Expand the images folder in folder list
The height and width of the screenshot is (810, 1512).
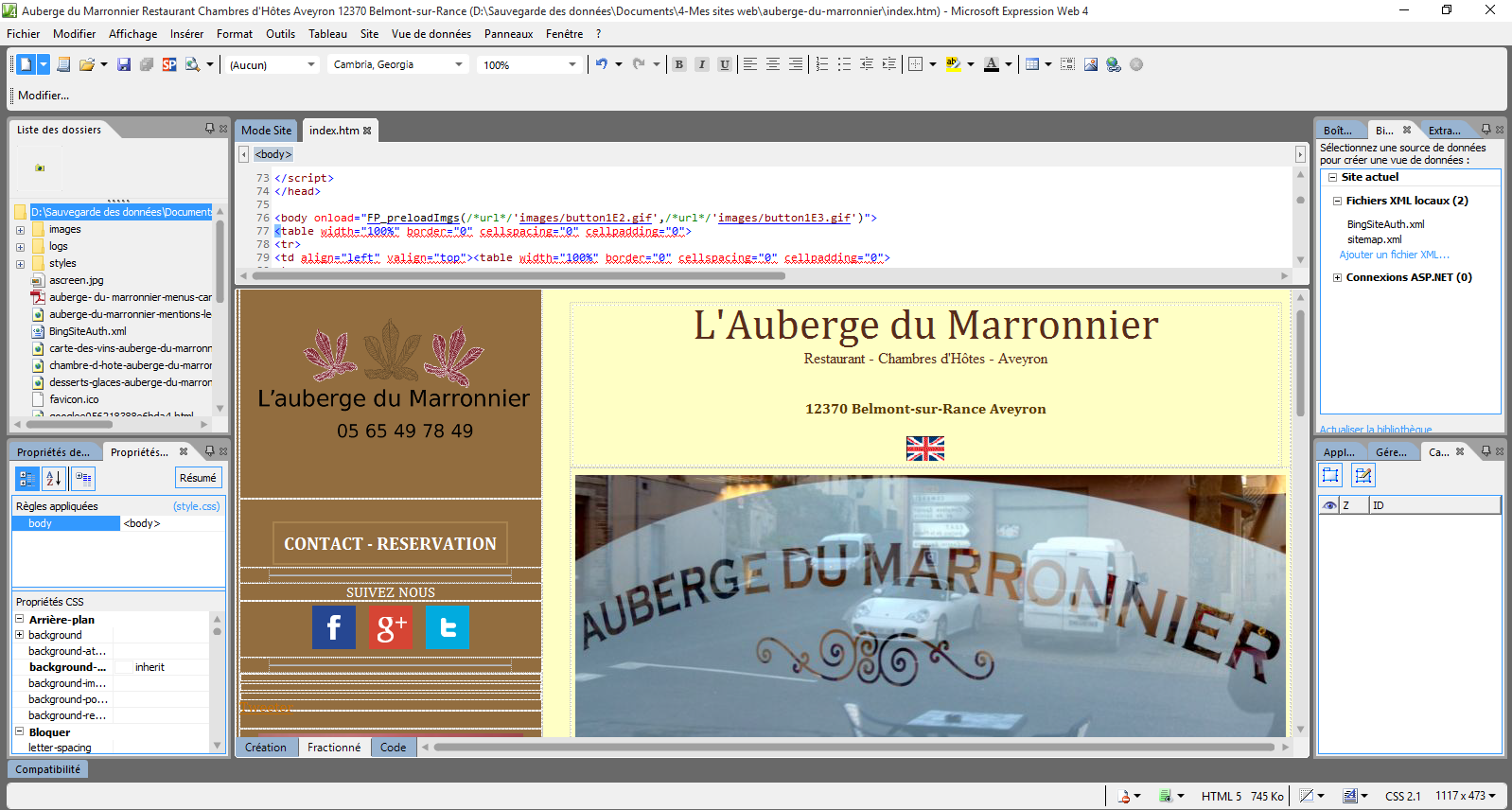[20, 230]
